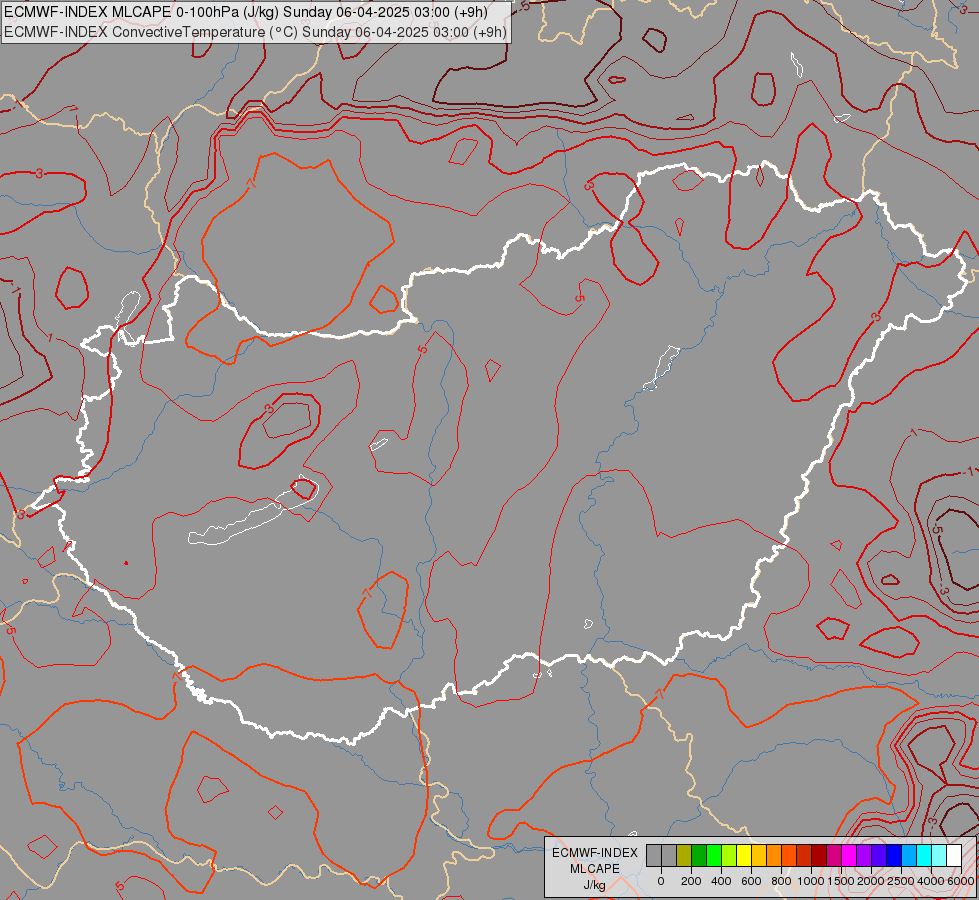Pick the bright magenta legend swatch
This screenshot has width=979, height=900.
click(849, 856)
